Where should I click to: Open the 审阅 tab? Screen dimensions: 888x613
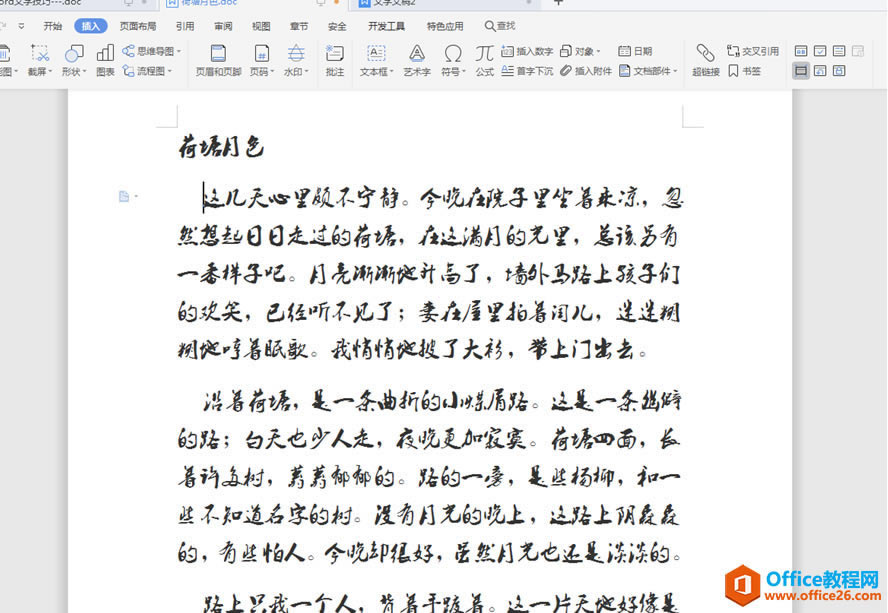coord(223,26)
